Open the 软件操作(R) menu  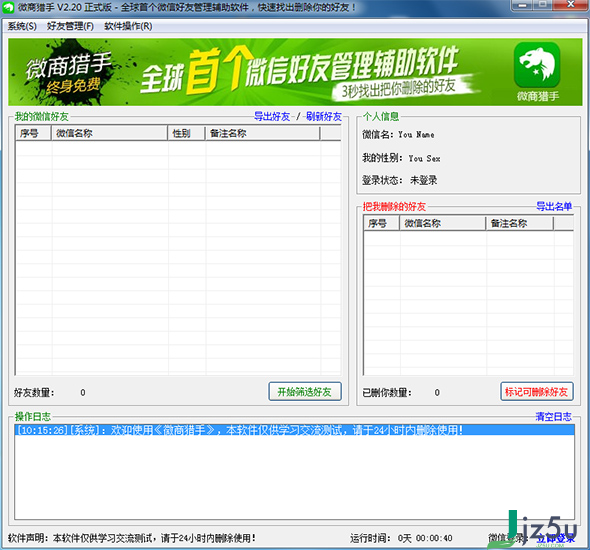click(x=128, y=26)
